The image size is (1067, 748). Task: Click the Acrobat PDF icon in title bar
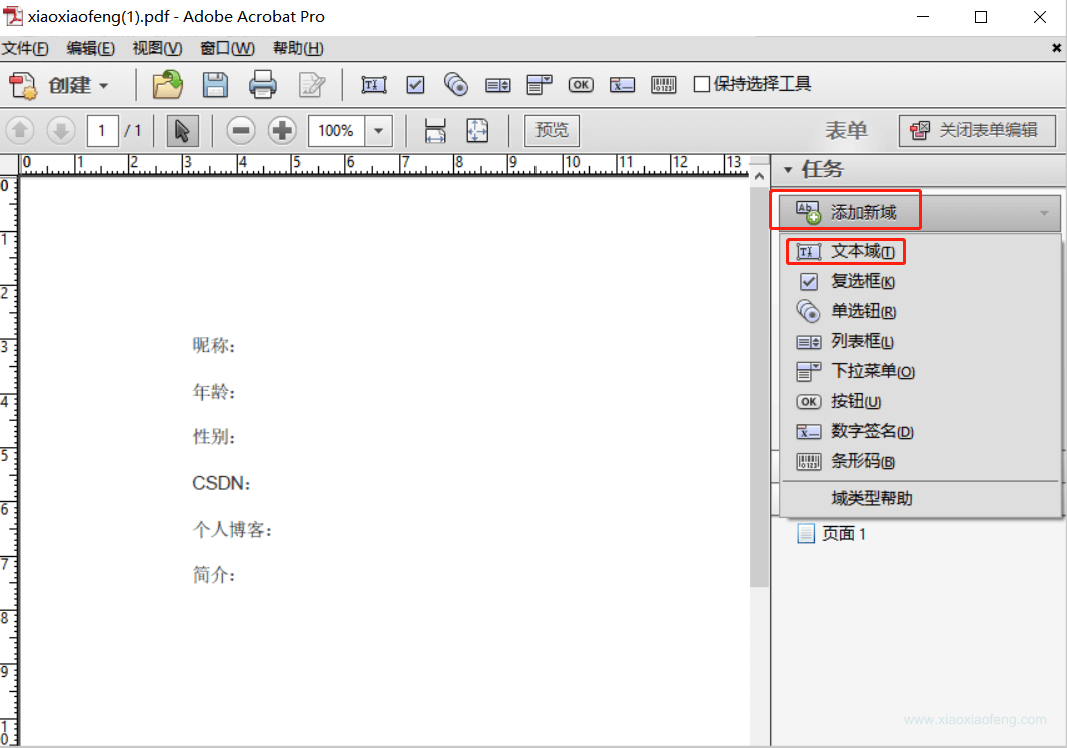click(13, 16)
